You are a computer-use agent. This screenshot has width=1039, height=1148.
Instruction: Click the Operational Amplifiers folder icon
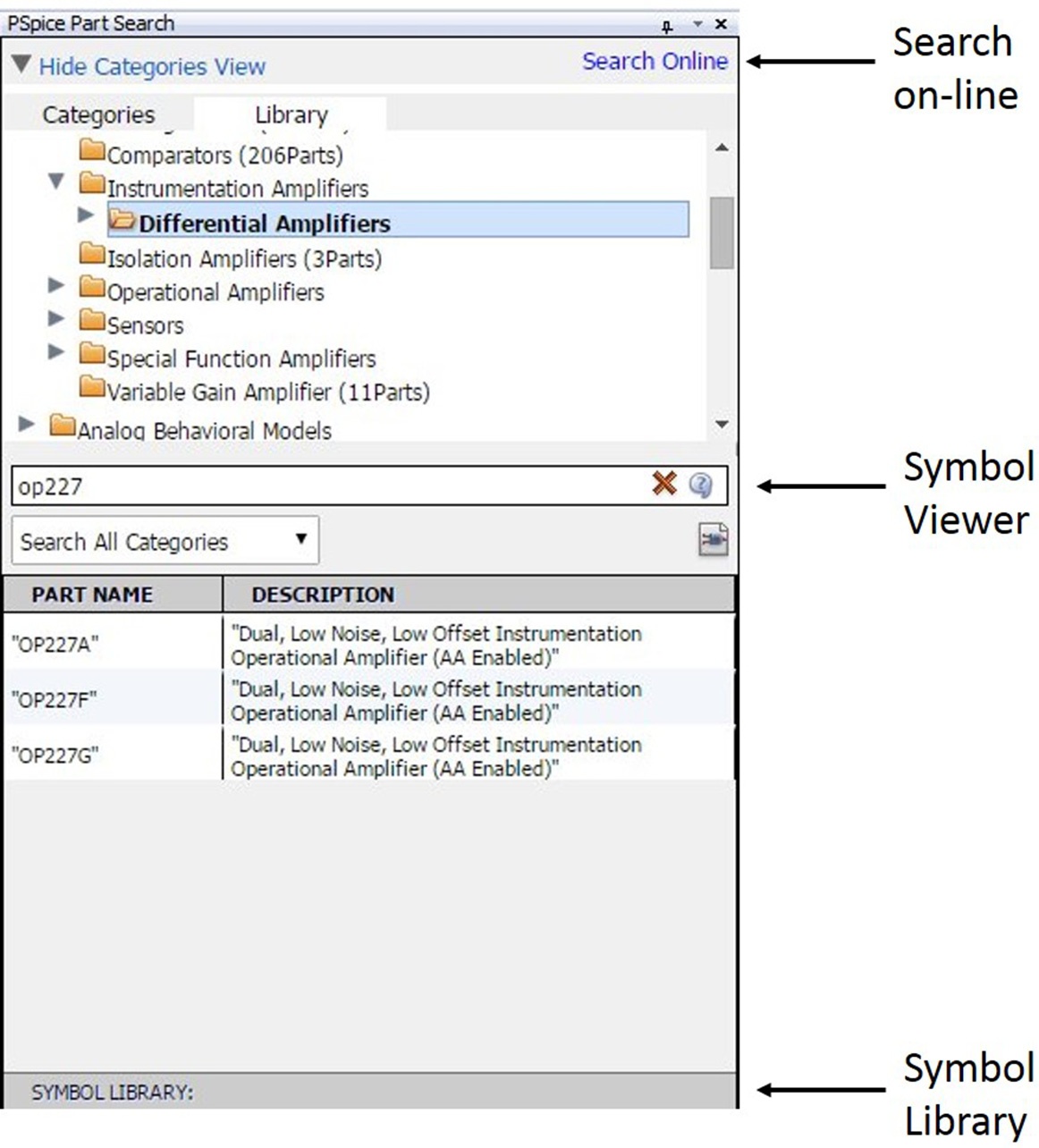(x=92, y=289)
